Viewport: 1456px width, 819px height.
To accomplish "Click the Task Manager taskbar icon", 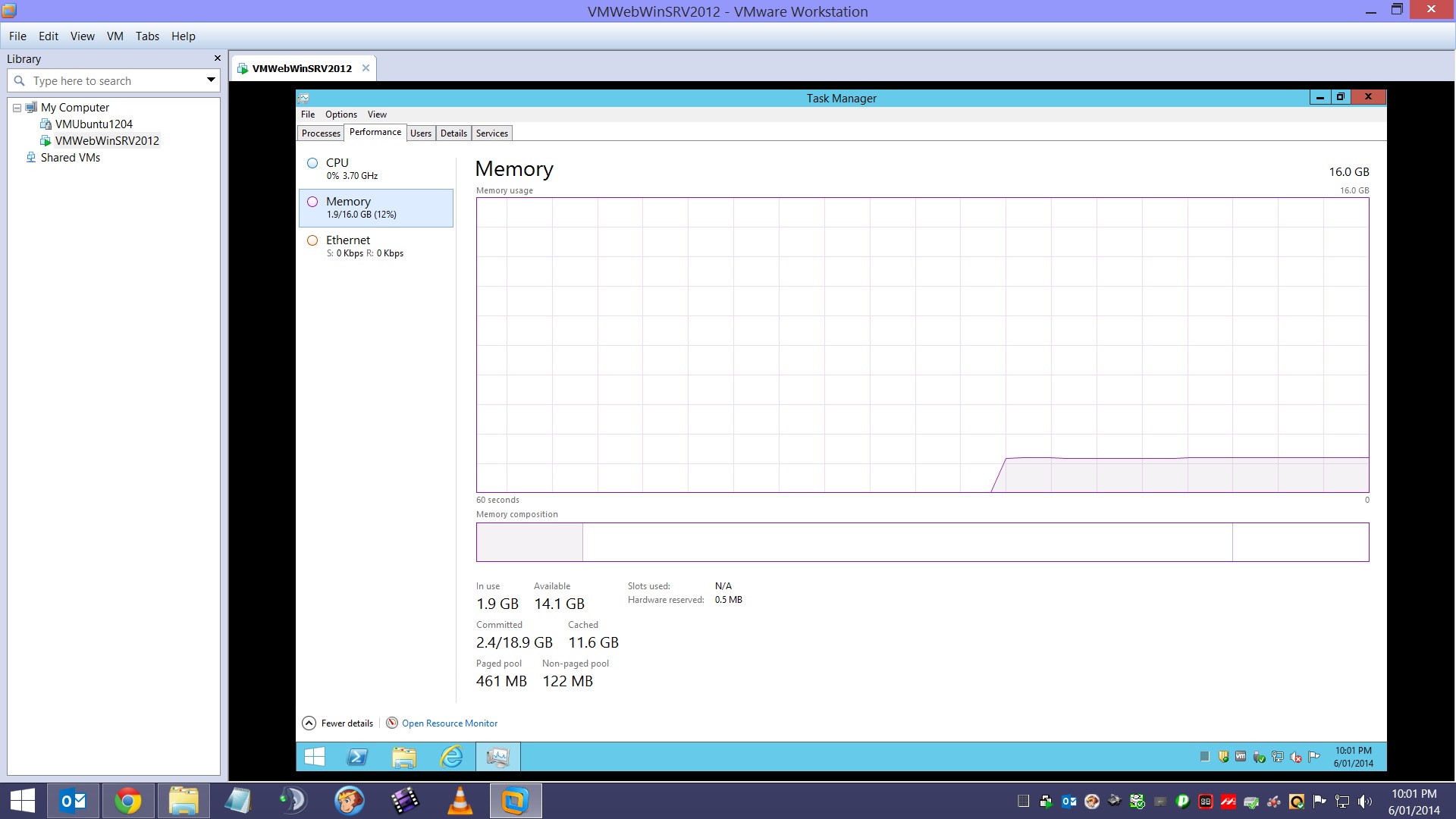I will coord(498,757).
